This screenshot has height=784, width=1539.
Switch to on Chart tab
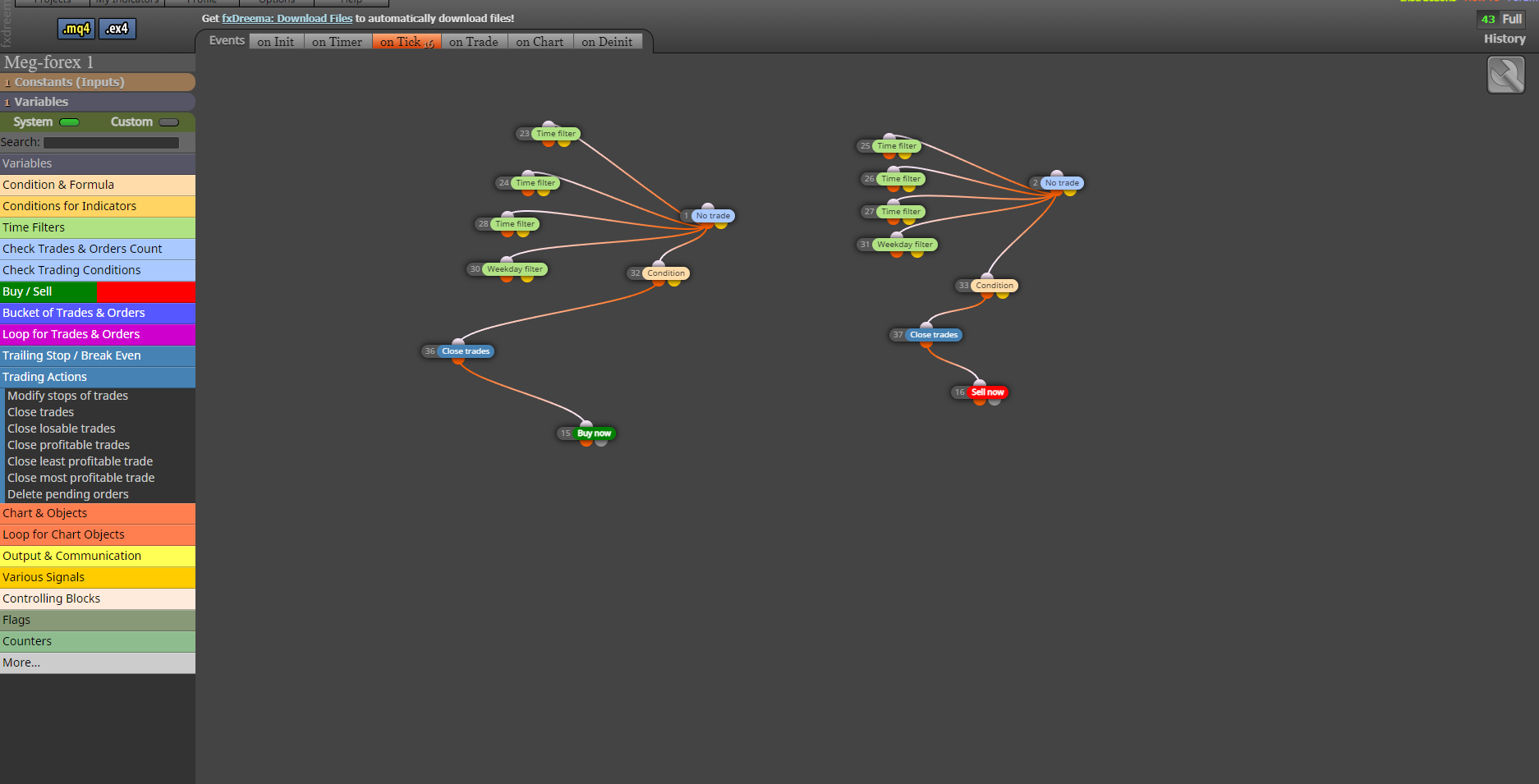pyautogui.click(x=540, y=42)
